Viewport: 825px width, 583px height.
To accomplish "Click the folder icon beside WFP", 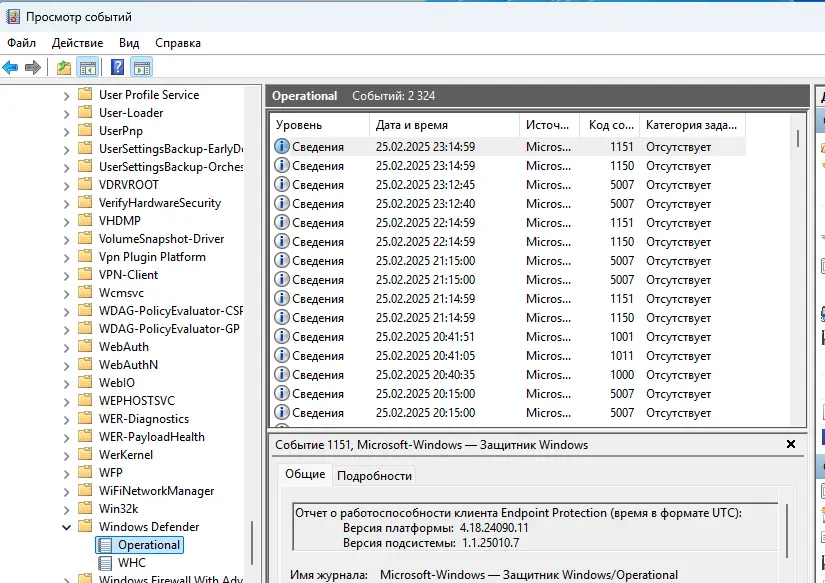I will (x=85, y=473).
